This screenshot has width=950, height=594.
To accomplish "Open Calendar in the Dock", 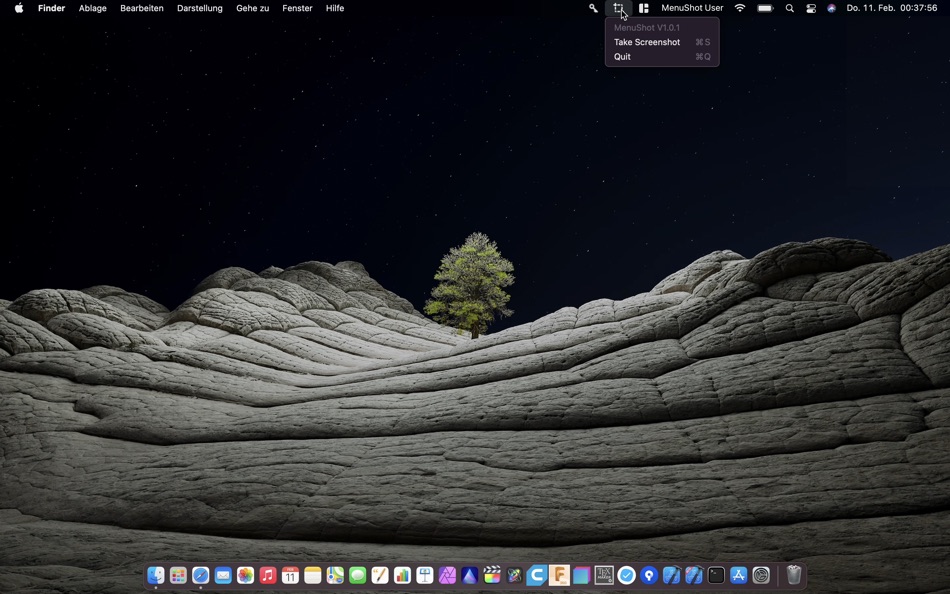I will click(x=290, y=575).
